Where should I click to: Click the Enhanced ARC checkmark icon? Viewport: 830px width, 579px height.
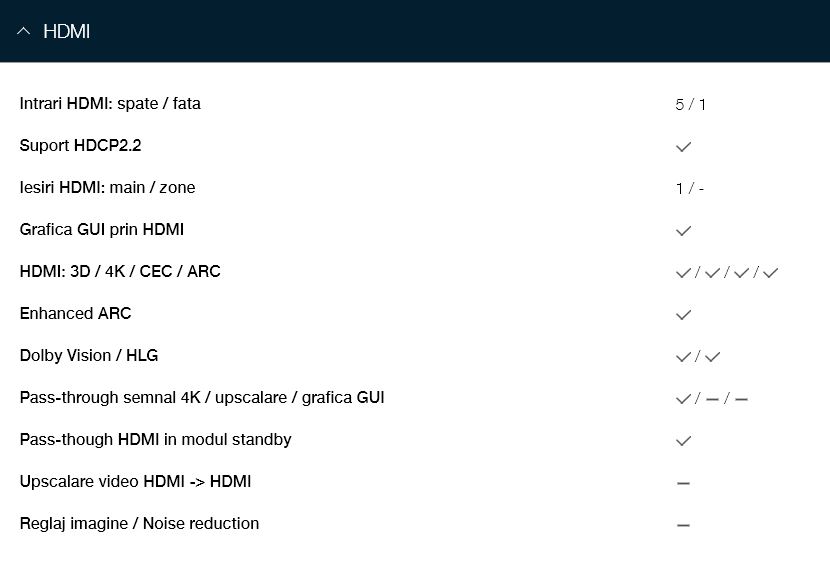[683, 315]
